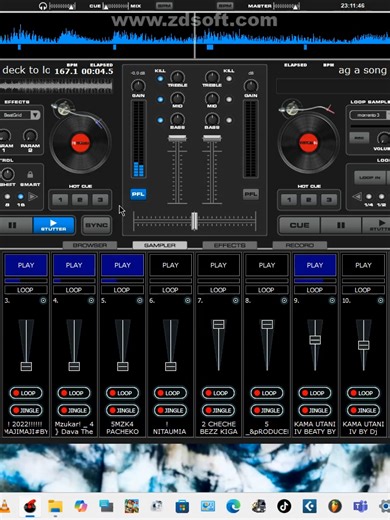The width and height of the screenshot is (390, 520).
Task: Select loop length 16 on left deck
Action: click(21, 197)
